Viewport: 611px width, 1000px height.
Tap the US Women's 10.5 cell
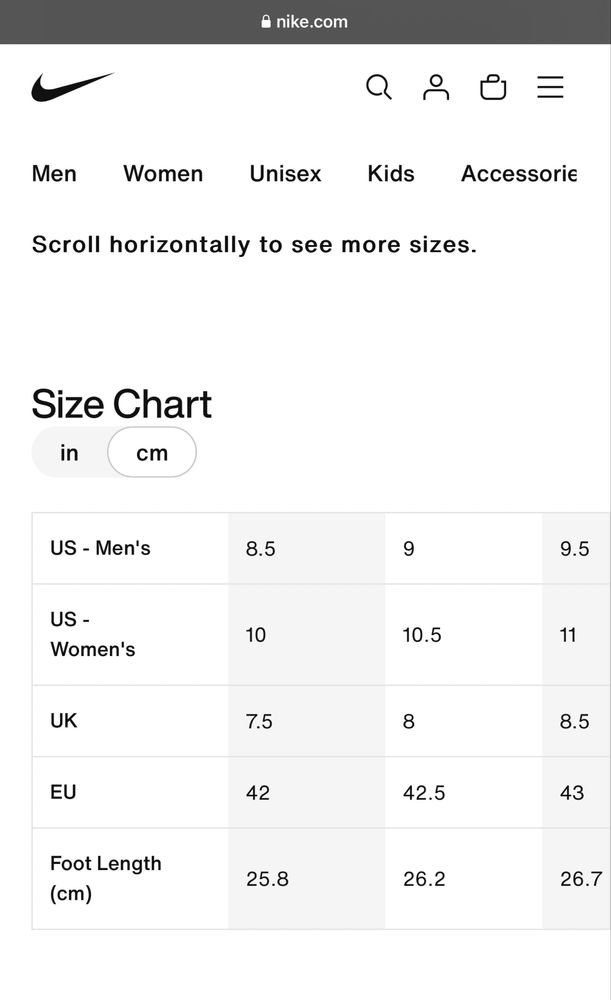pyautogui.click(x=464, y=635)
